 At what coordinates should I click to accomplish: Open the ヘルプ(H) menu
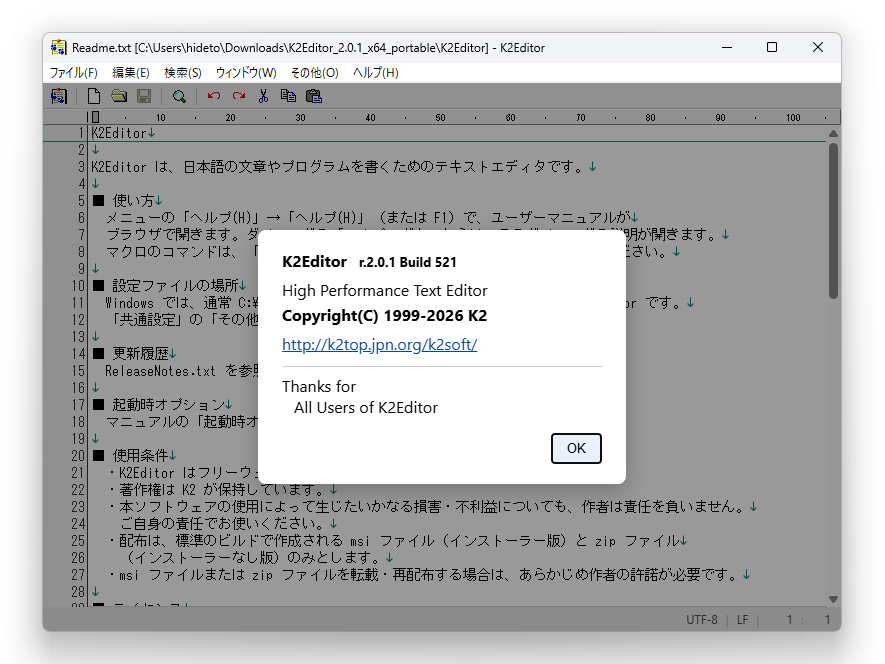[x=376, y=72]
